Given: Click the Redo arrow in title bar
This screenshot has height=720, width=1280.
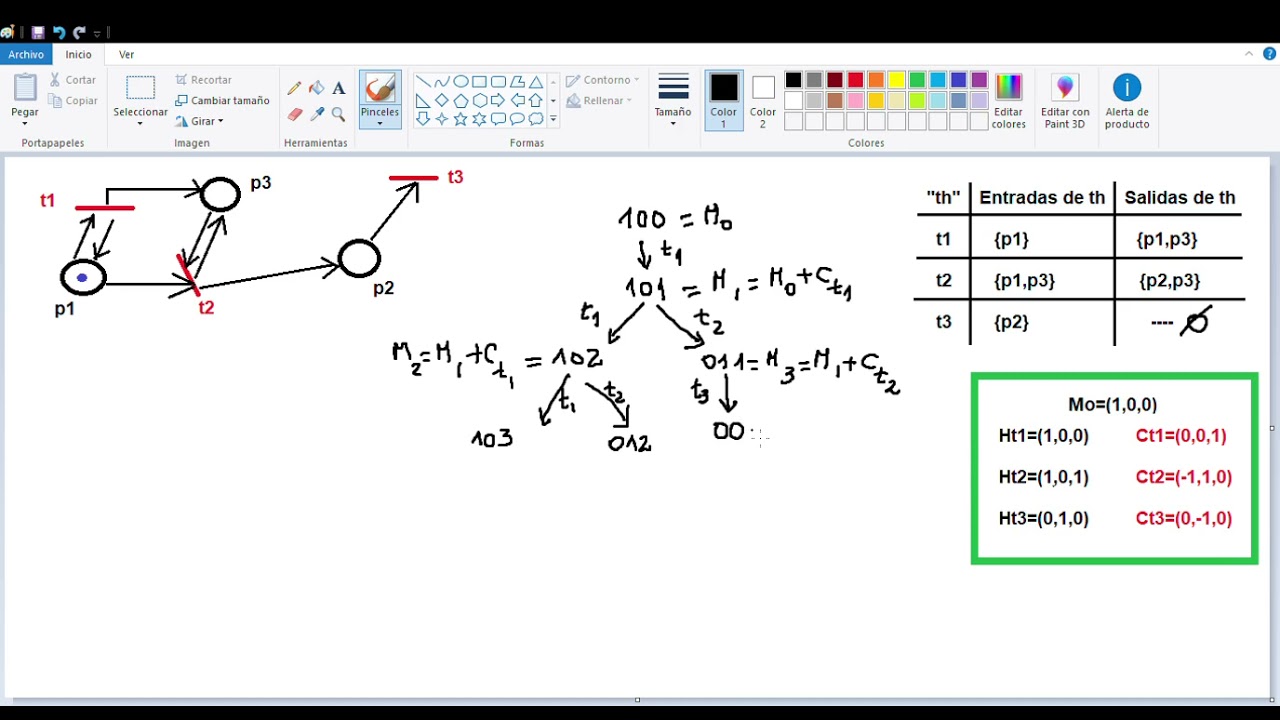Looking at the screenshot, I should click(80, 32).
